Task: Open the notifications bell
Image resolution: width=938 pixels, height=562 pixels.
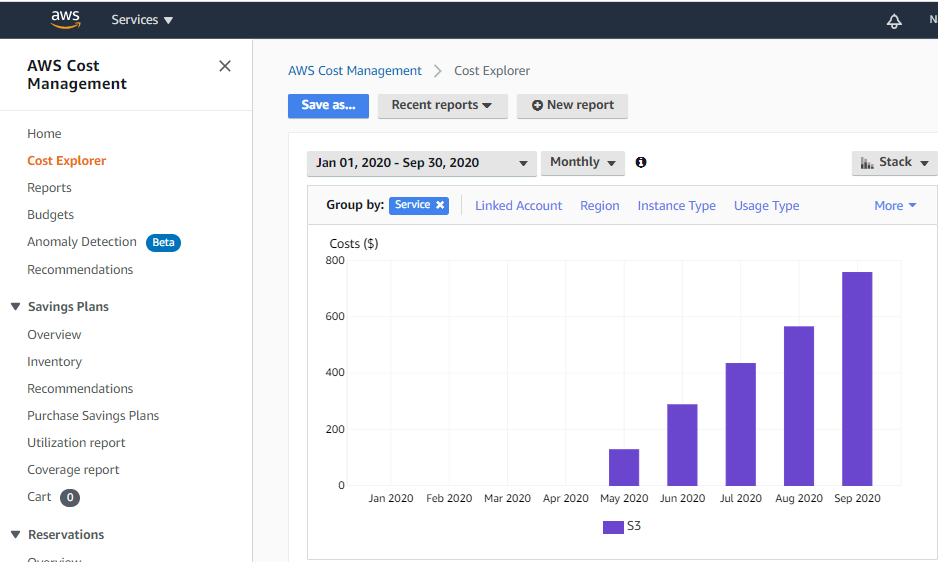Action: (x=894, y=21)
